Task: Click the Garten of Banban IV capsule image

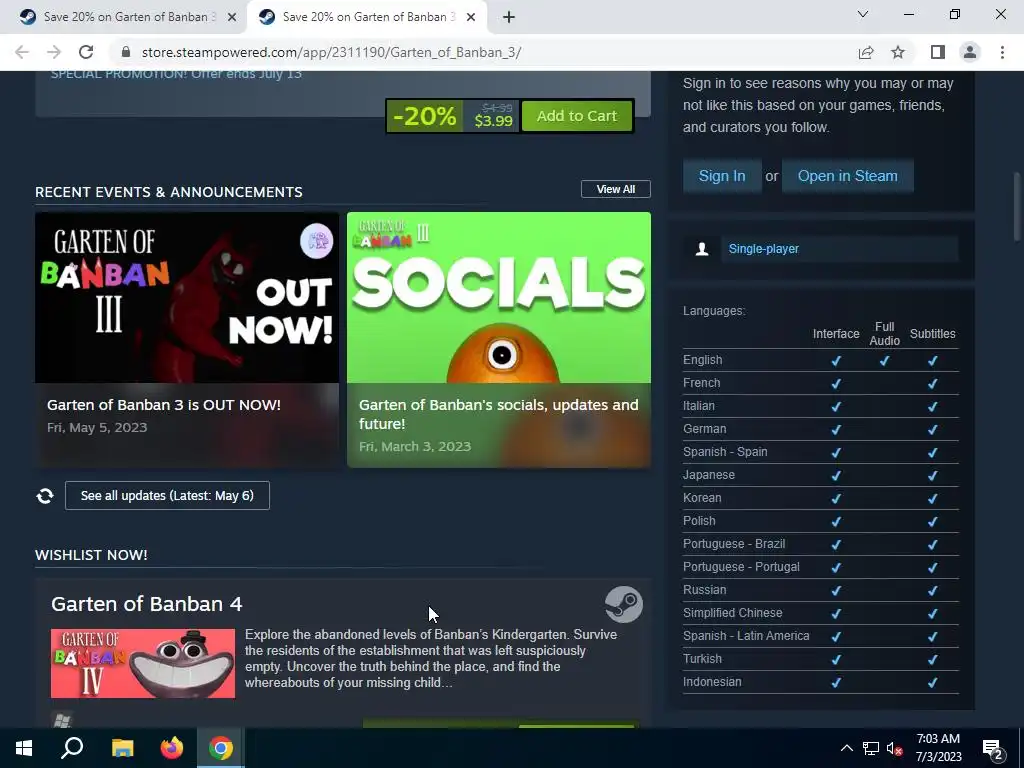Action: pos(143,664)
